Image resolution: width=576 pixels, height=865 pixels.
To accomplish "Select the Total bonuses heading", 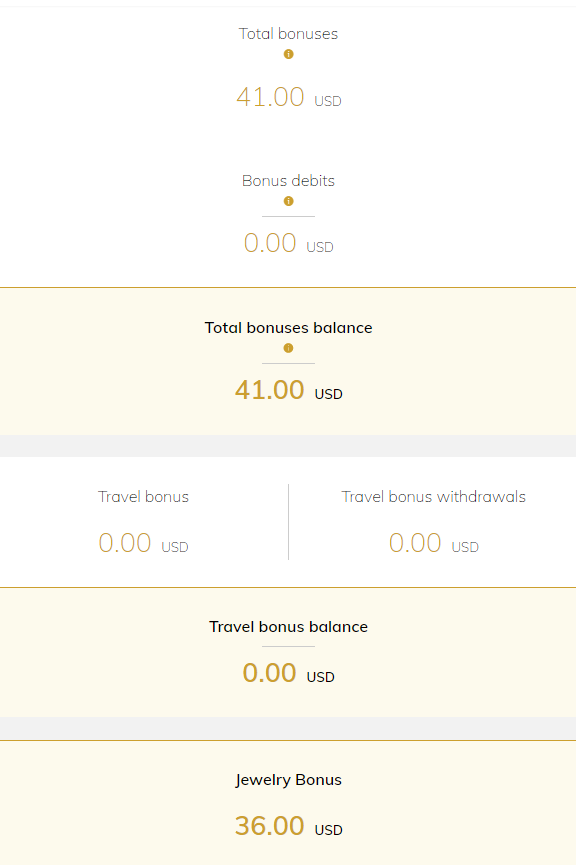I will tap(288, 34).
